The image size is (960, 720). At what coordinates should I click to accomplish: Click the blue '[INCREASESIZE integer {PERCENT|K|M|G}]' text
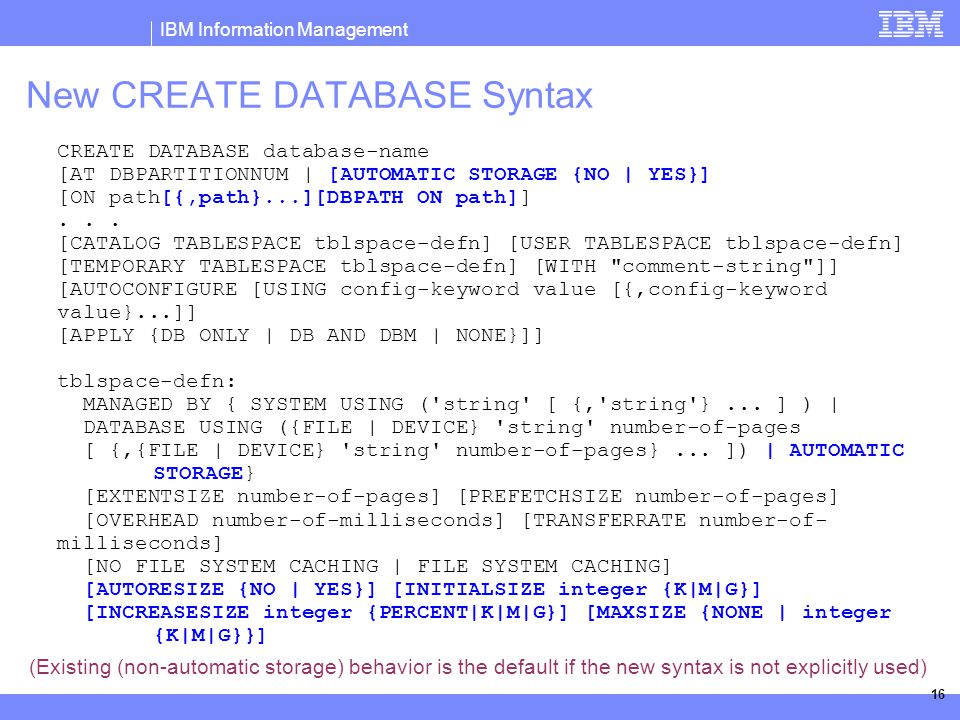327,613
